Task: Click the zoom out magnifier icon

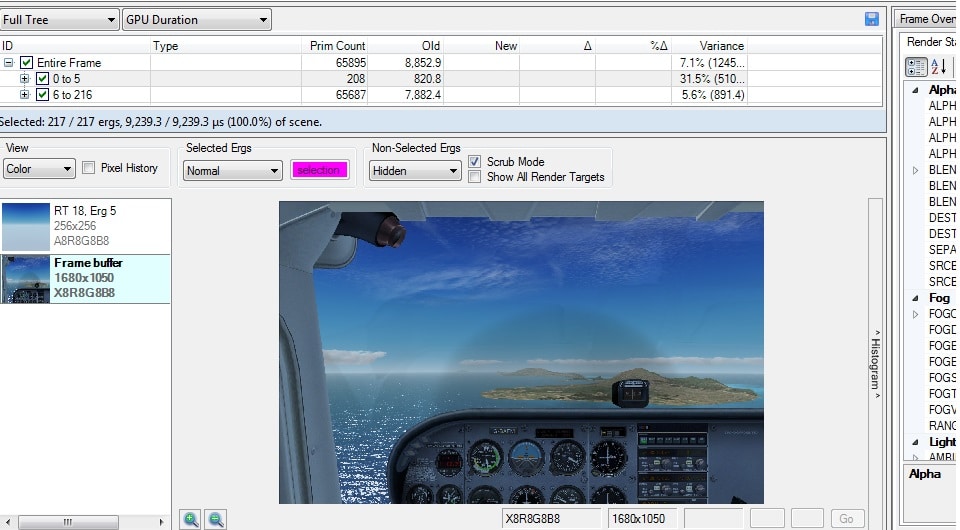Action: click(x=216, y=519)
